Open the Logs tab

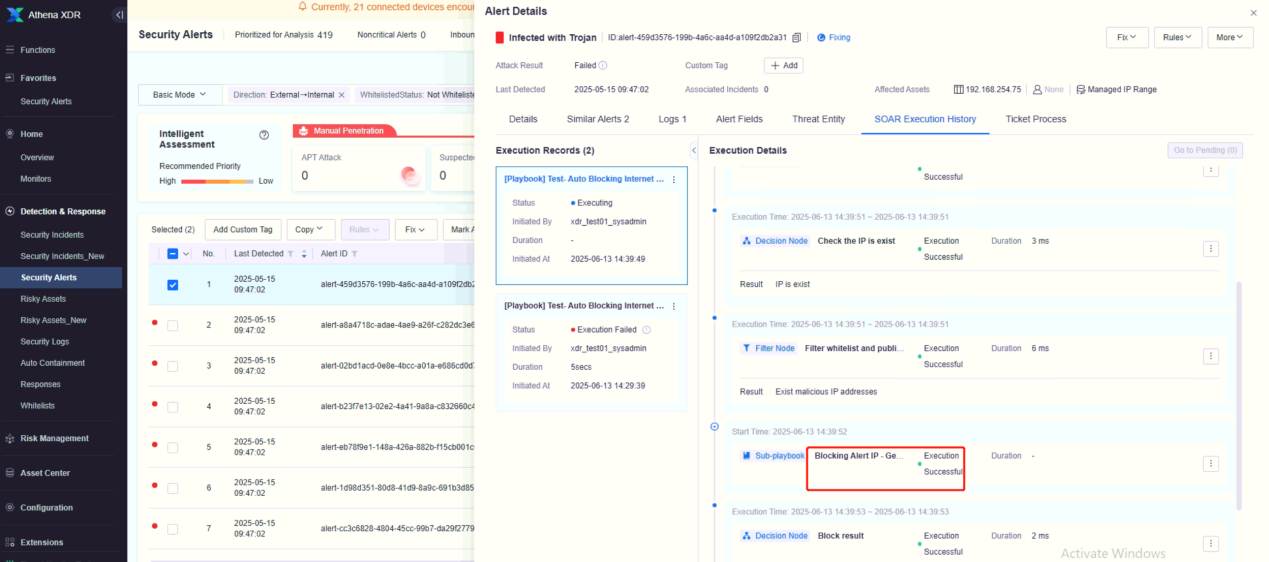[672, 119]
